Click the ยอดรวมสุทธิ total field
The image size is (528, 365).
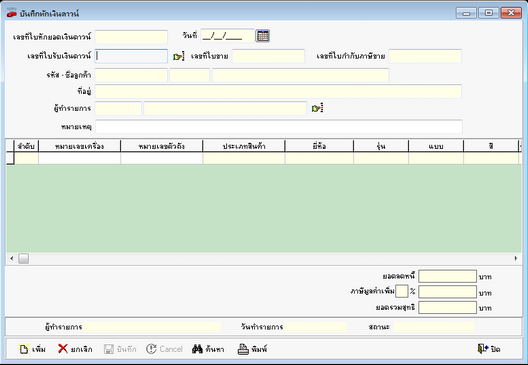(x=447, y=307)
